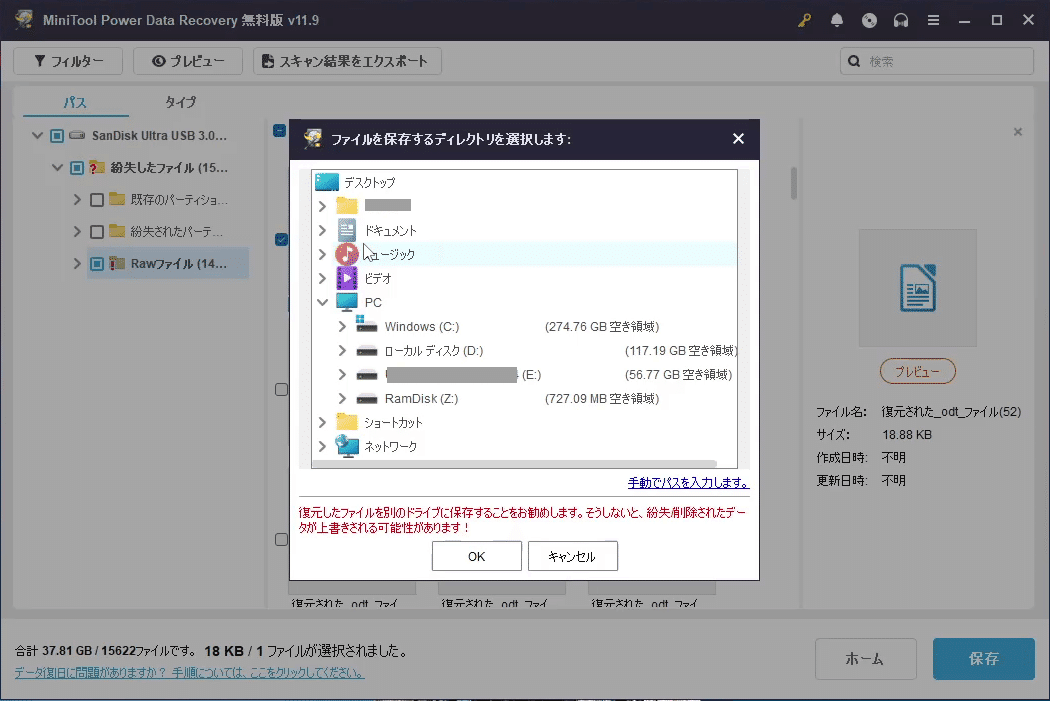This screenshot has height=701, width=1050.
Task: Click the ホーム button
Action: pyautogui.click(x=865, y=659)
